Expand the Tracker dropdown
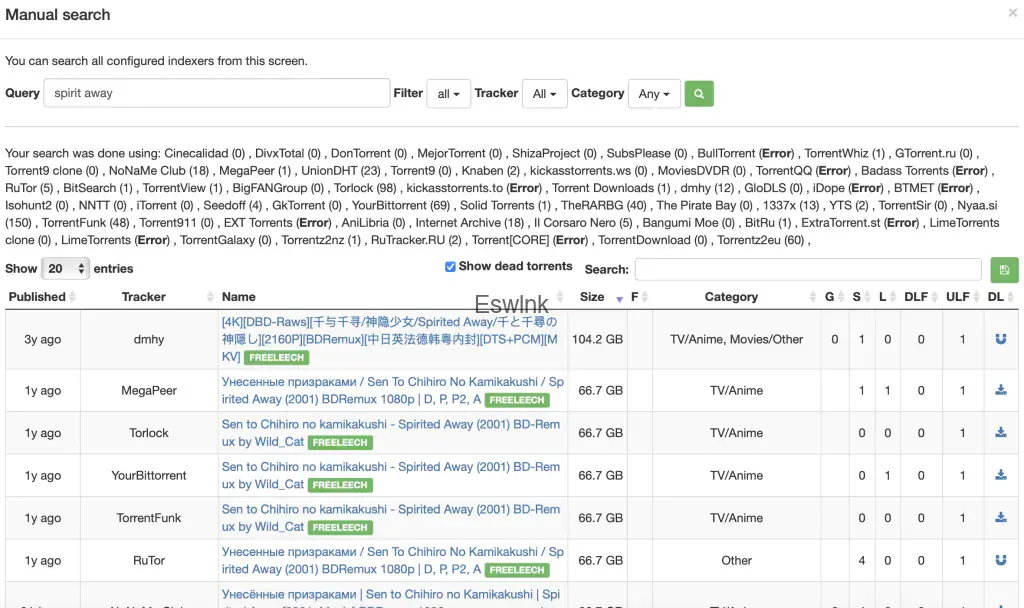 point(545,93)
